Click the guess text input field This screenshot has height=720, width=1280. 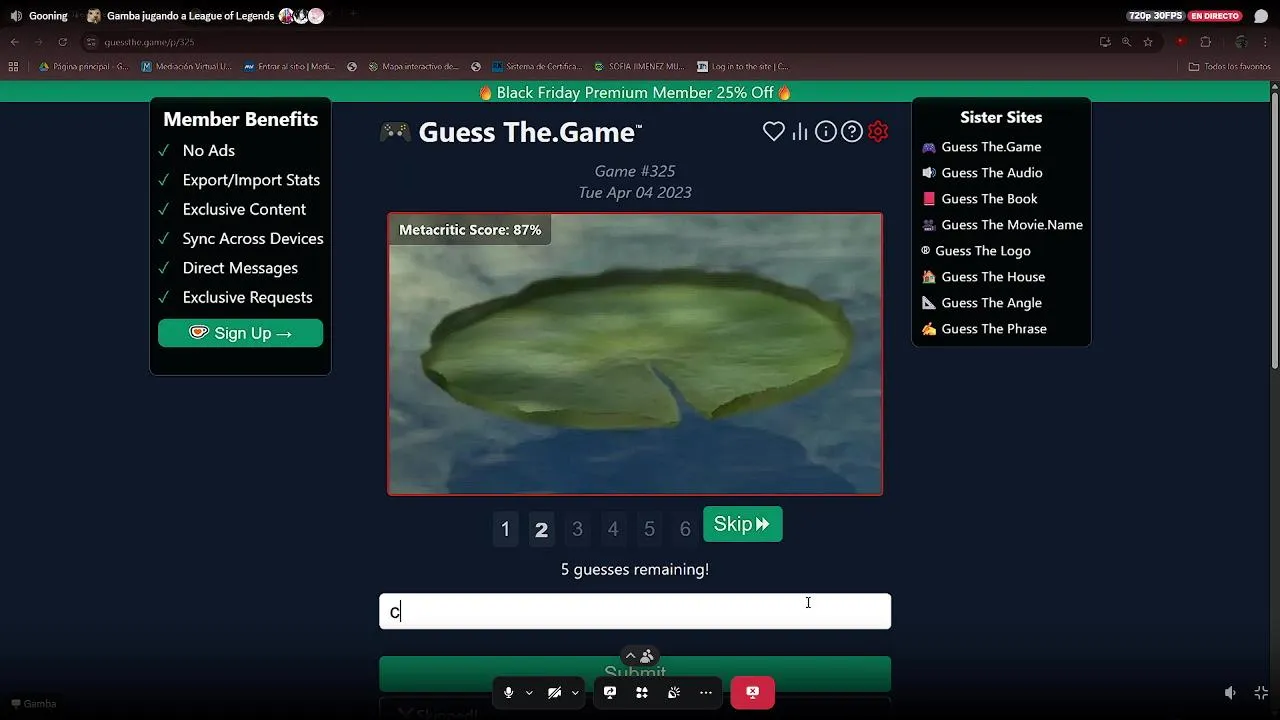(x=635, y=612)
